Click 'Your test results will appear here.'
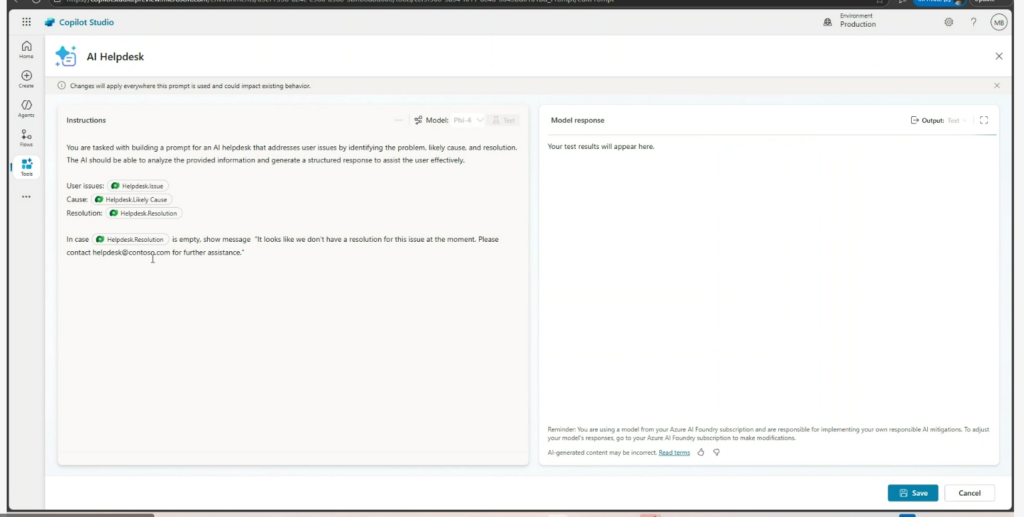This screenshot has height=517, width=1024. 601,146
